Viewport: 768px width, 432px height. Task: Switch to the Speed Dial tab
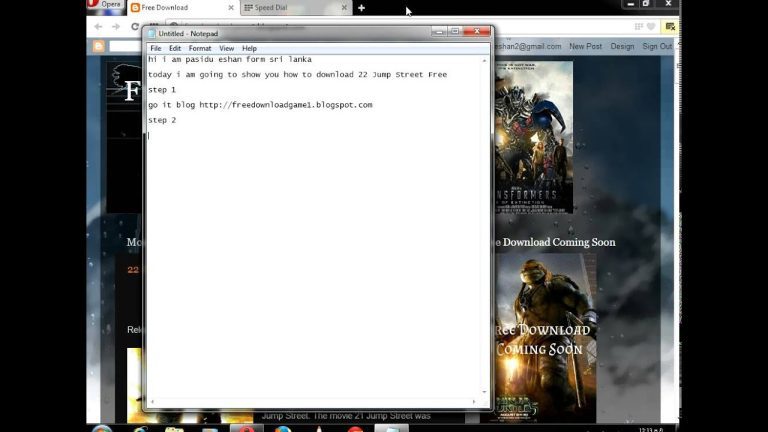(296, 8)
